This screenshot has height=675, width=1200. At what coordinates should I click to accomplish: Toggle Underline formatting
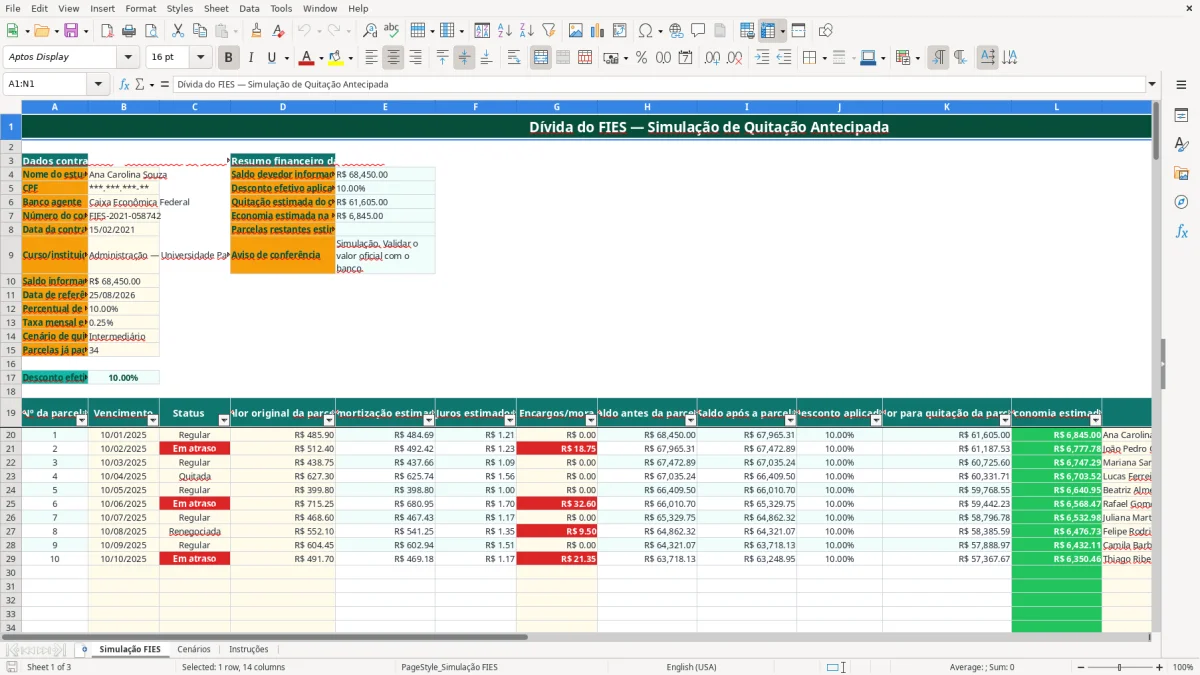272,58
